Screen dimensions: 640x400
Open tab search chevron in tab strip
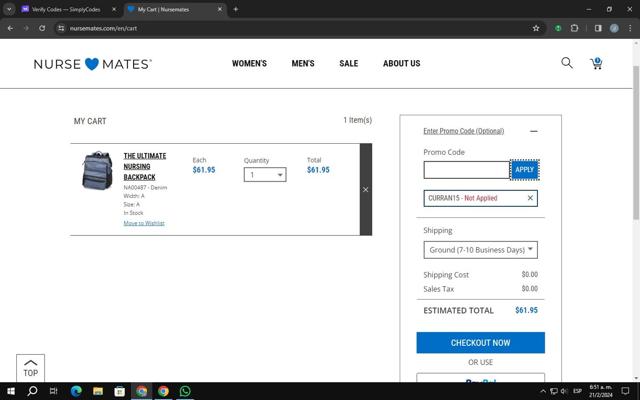coord(9,9)
